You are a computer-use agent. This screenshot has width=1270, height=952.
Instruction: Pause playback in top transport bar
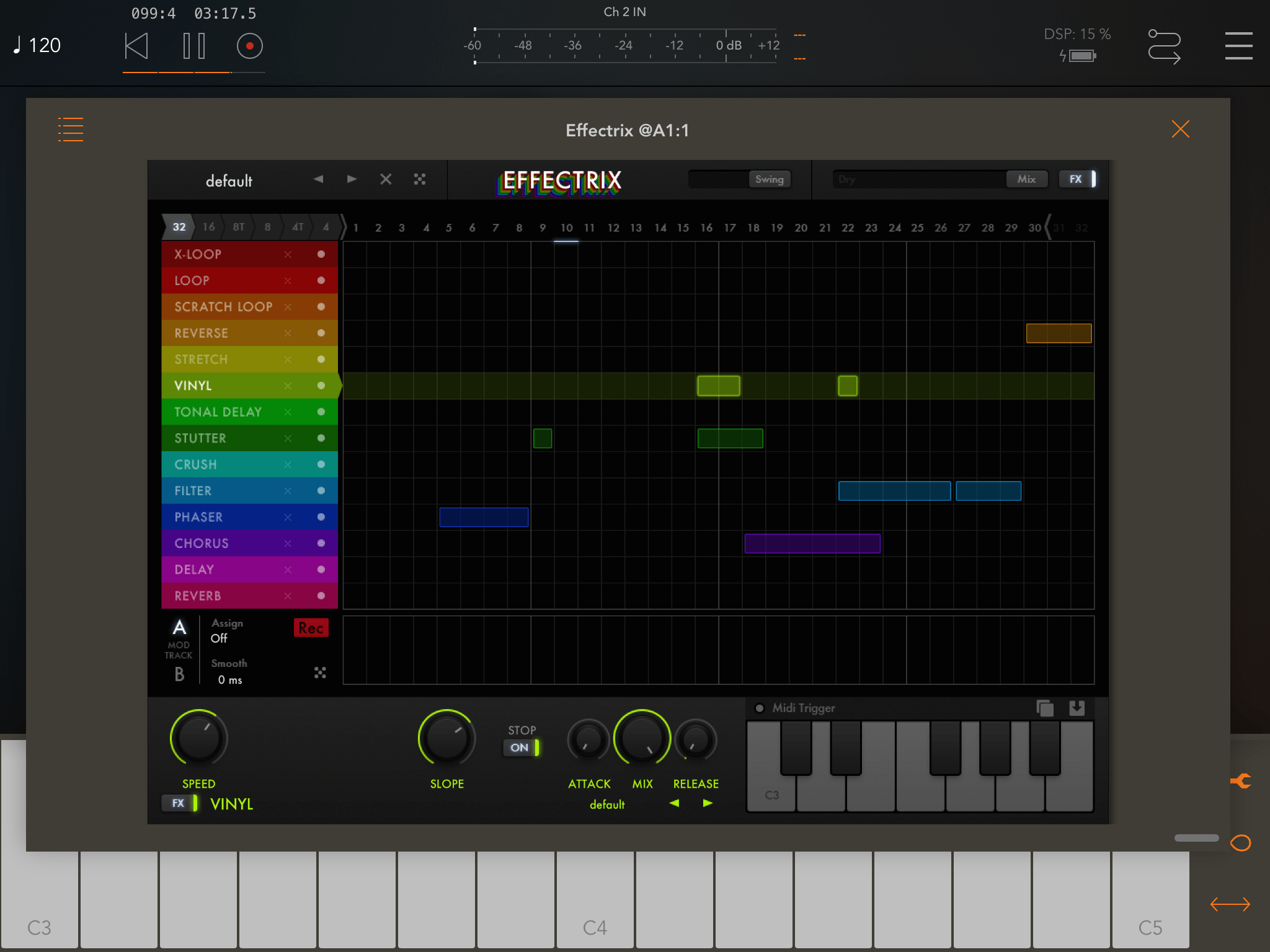193,46
